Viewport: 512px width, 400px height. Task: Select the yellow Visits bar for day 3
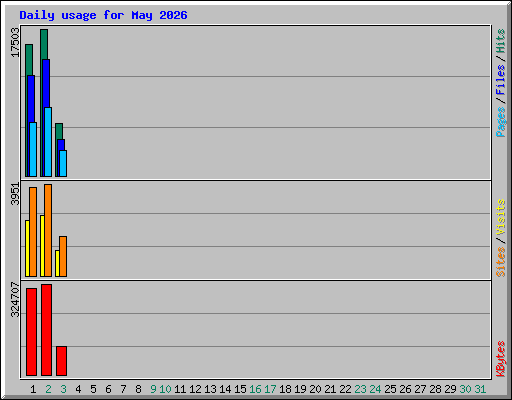click(57, 263)
